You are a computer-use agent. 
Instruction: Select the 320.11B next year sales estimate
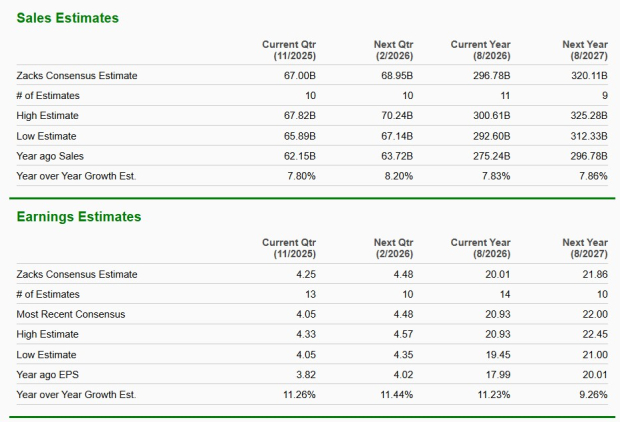pyautogui.click(x=587, y=76)
